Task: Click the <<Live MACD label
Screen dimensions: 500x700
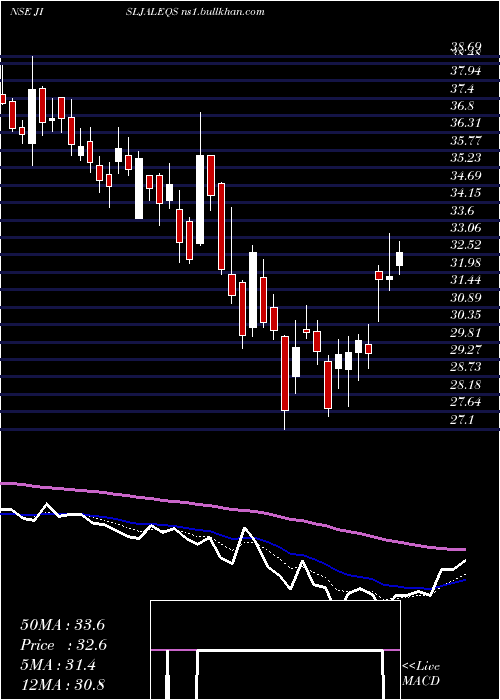Action: coord(421,674)
